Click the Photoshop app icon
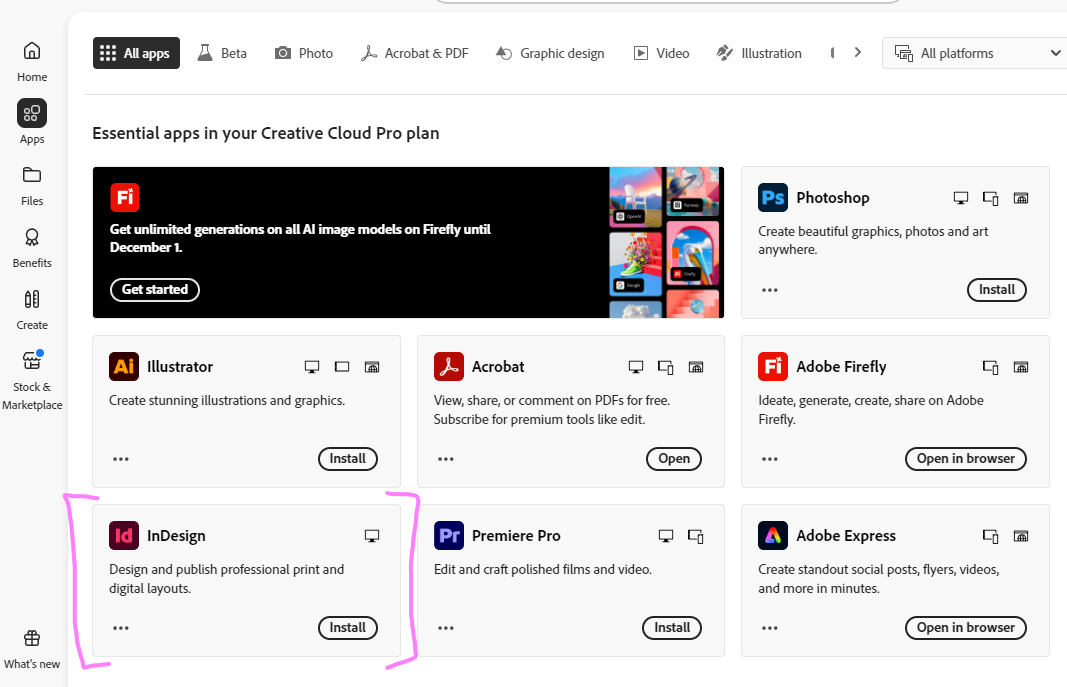This screenshot has height=687, width=1067. pos(772,198)
